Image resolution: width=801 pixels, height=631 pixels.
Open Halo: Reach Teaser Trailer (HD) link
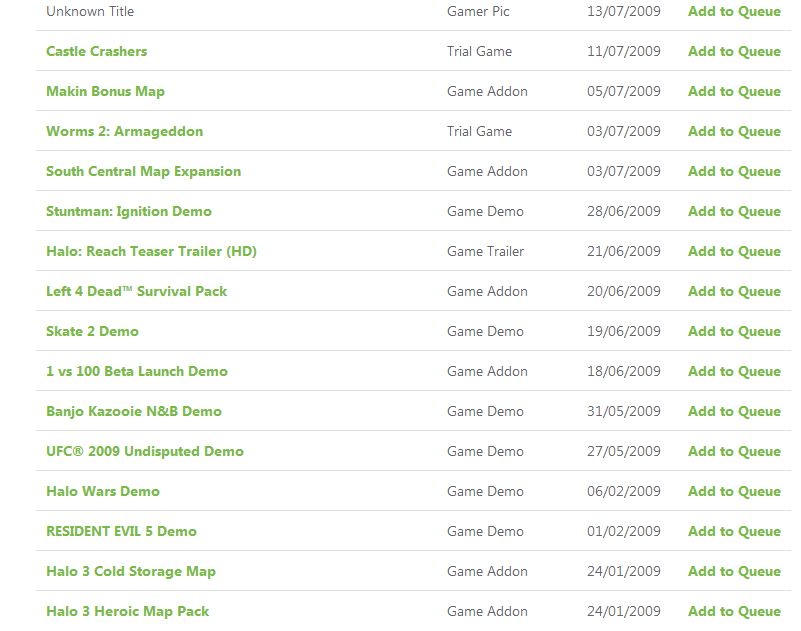[x=151, y=251]
